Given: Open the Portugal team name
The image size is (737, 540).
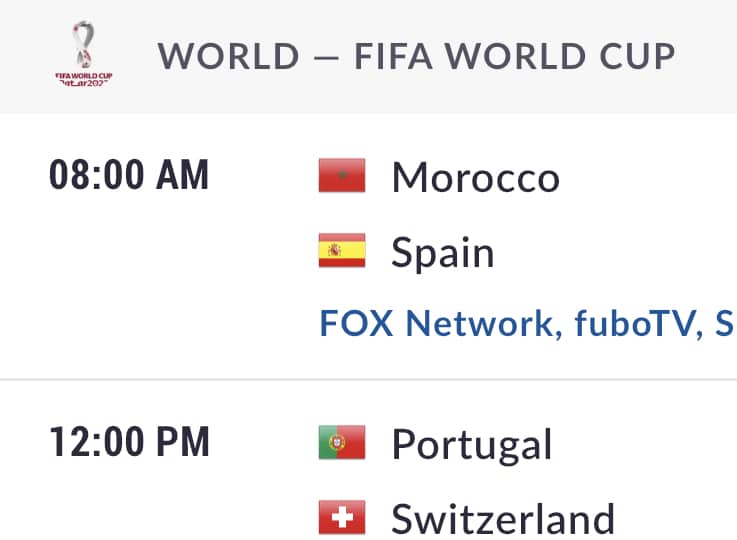Looking at the screenshot, I should (x=472, y=445).
